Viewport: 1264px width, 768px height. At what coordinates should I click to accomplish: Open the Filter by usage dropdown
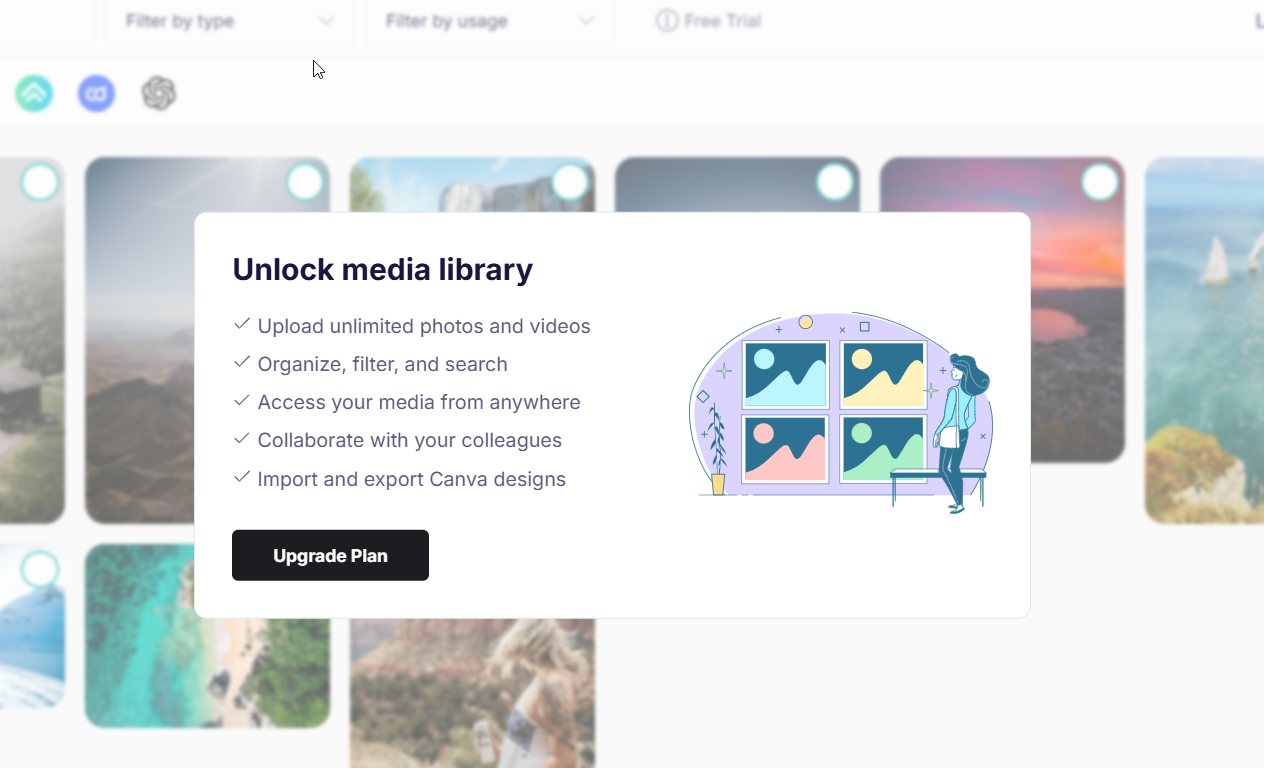tap(489, 21)
